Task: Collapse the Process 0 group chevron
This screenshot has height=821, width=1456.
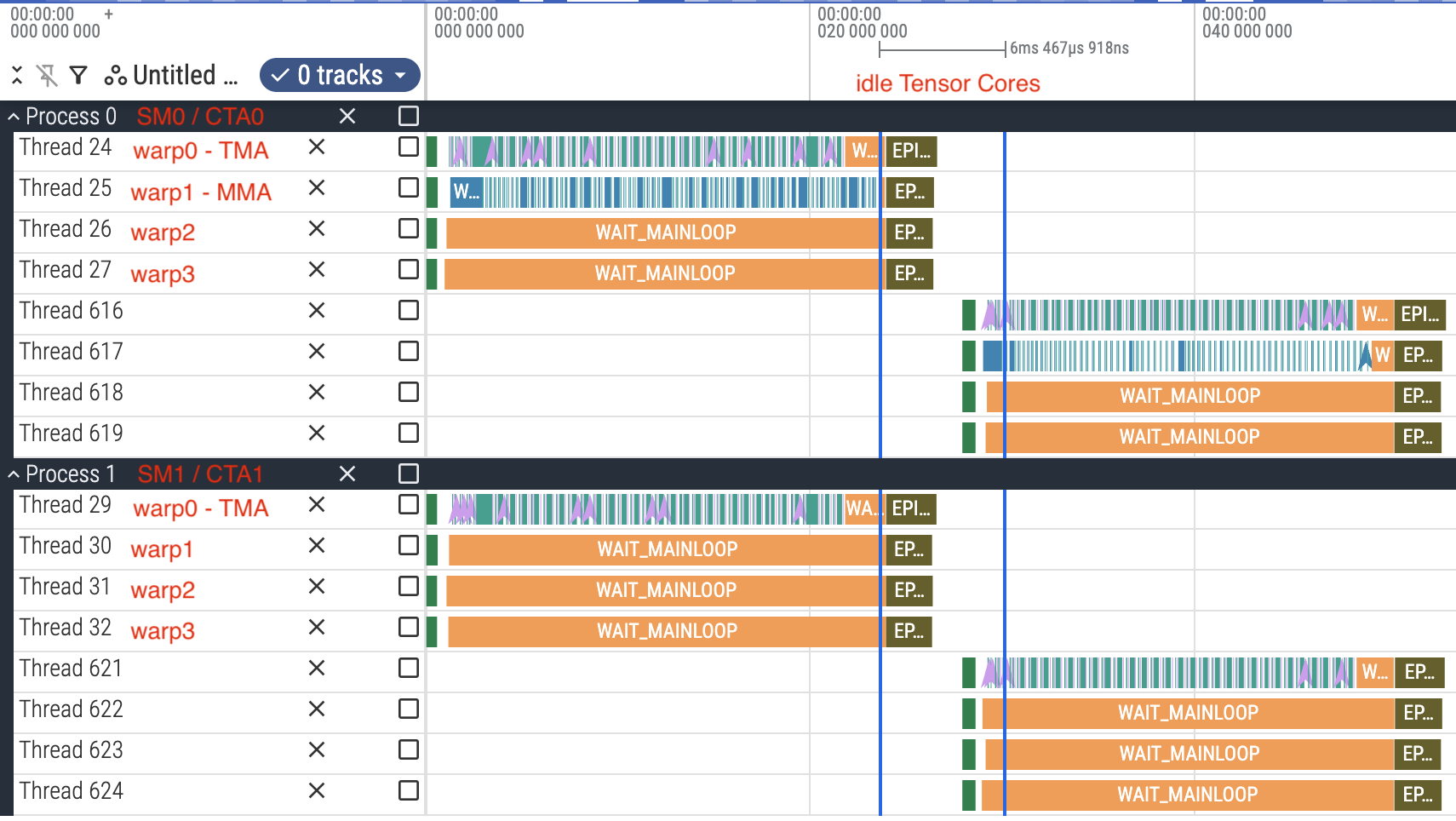Action: [x=14, y=117]
